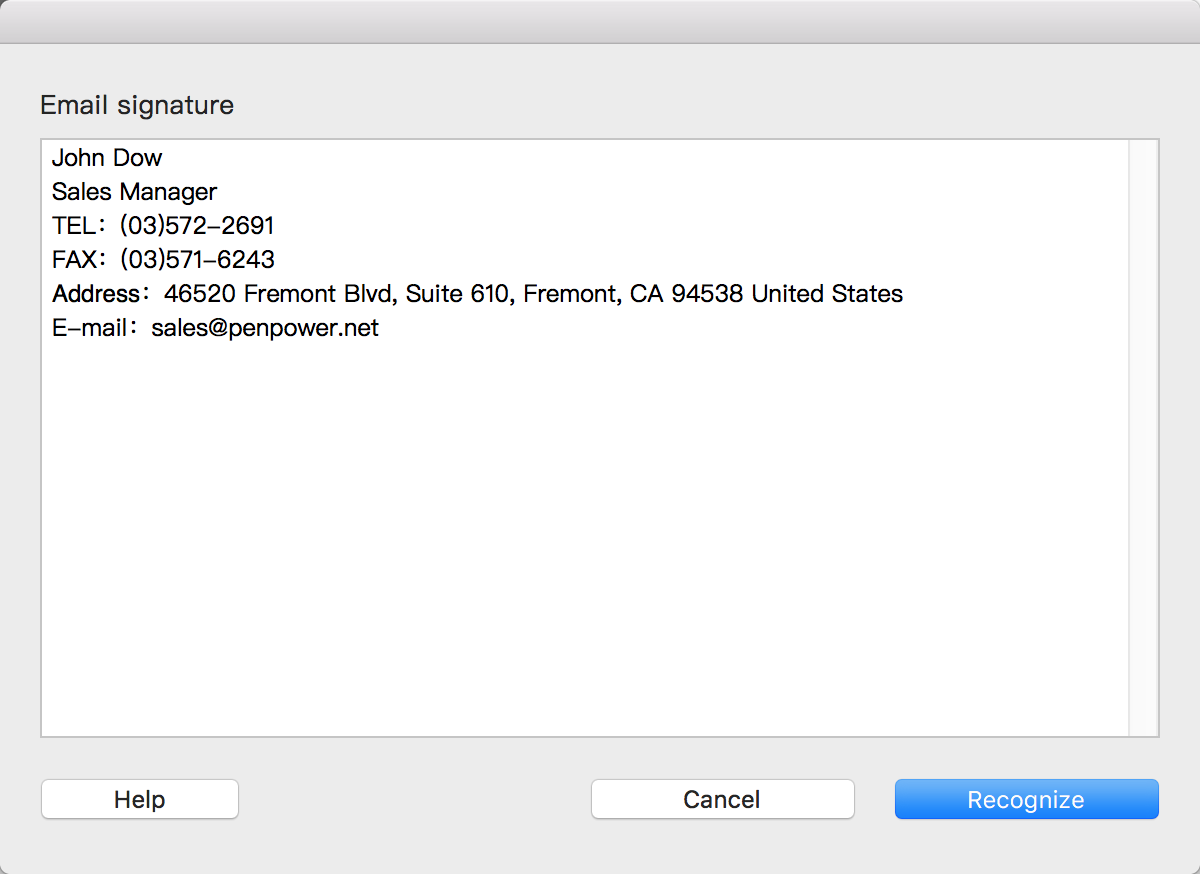
Task: Click the "FAX" label in signature text
Action: (75, 260)
